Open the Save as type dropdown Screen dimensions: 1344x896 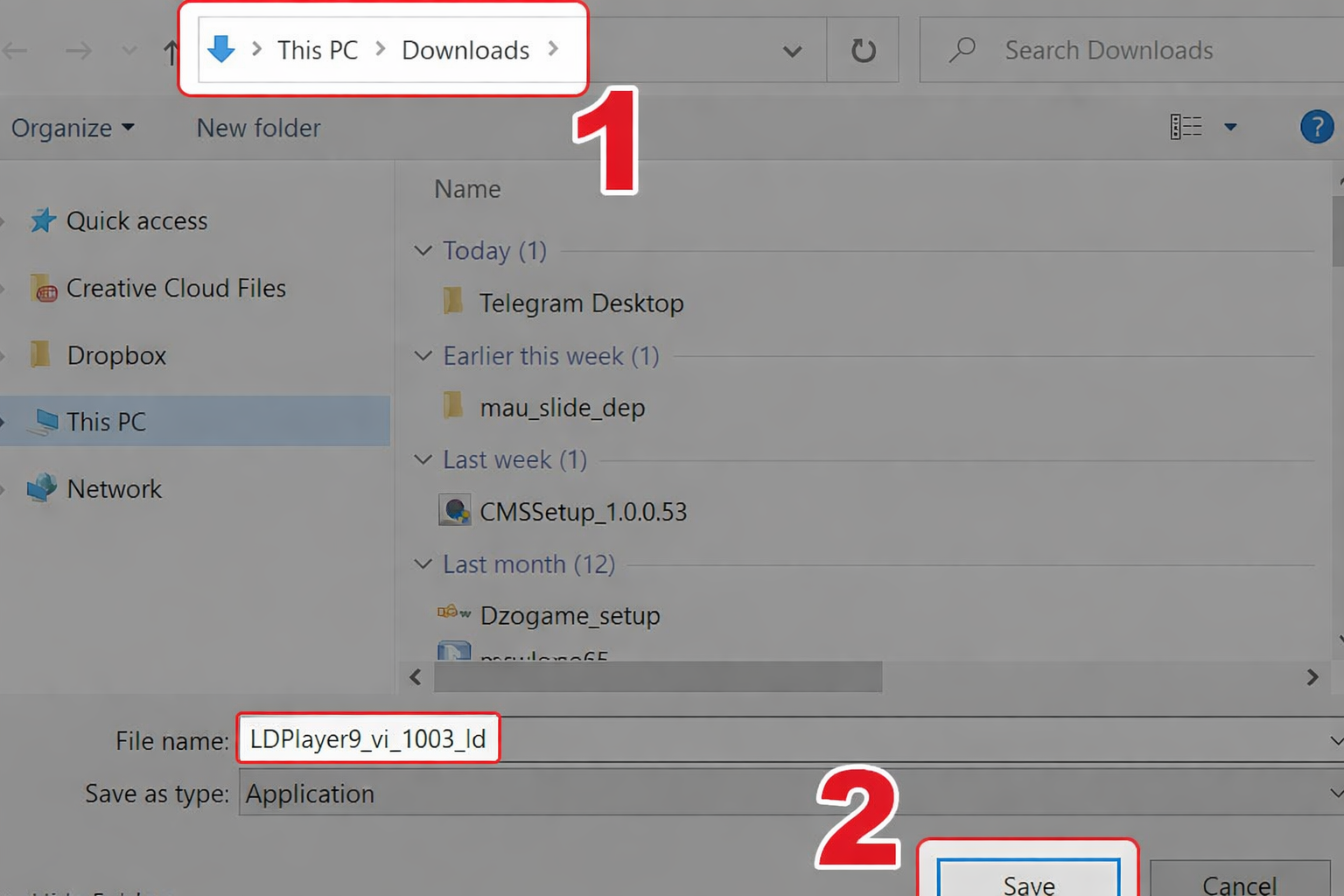[x=1333, y=794]
